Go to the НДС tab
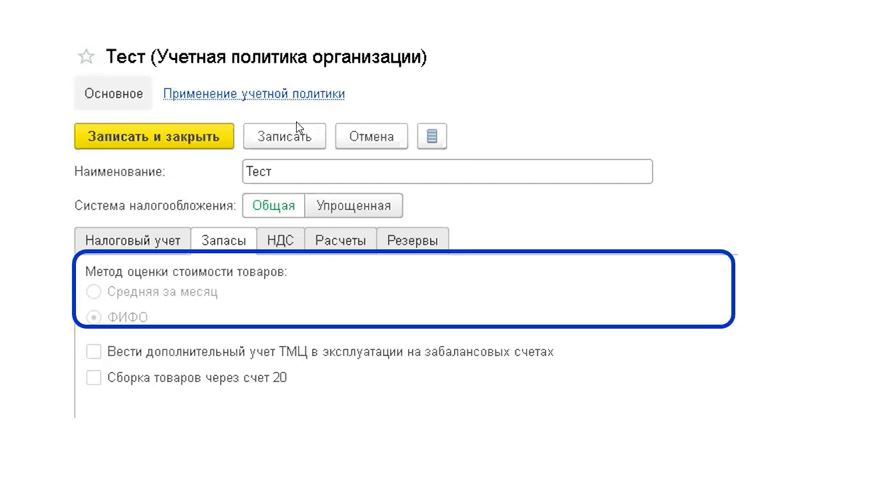 click(280, 240)
